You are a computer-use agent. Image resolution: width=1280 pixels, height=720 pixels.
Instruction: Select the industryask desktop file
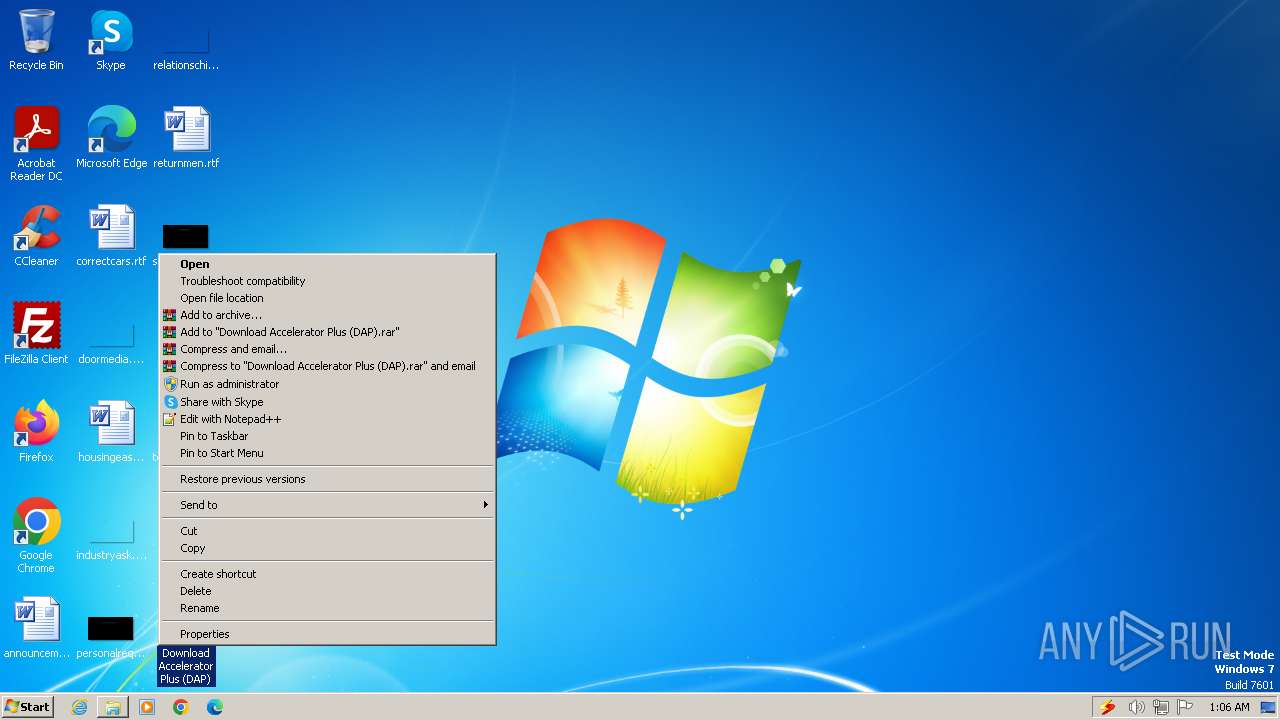[111, 540]
